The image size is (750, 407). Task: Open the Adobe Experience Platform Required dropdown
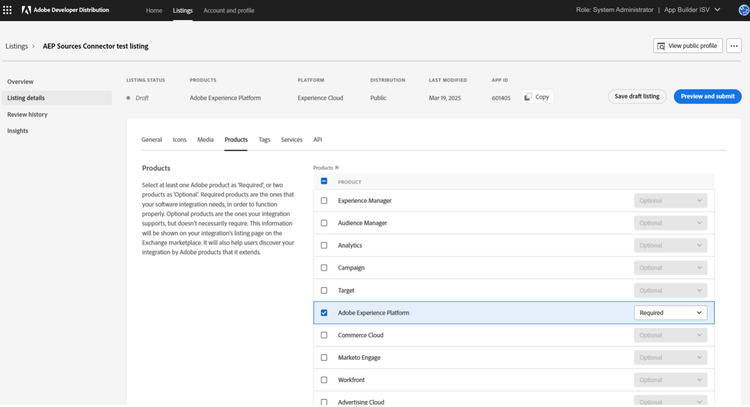[670, 313]
